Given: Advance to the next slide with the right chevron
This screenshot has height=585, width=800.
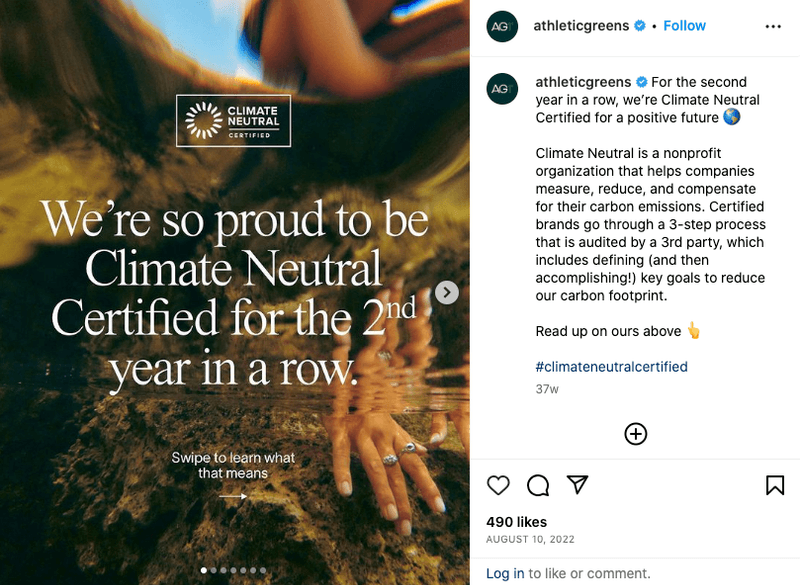Looking at the screenshot, I should point(446,293).
